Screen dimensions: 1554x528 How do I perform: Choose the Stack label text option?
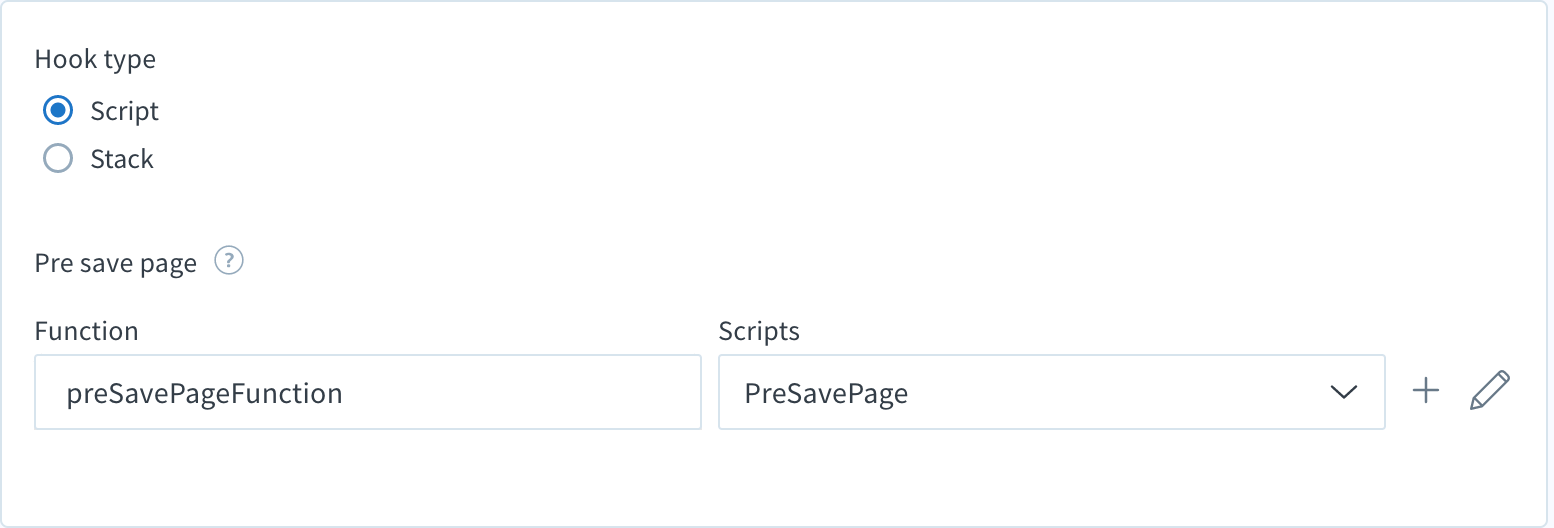(122, 159)
